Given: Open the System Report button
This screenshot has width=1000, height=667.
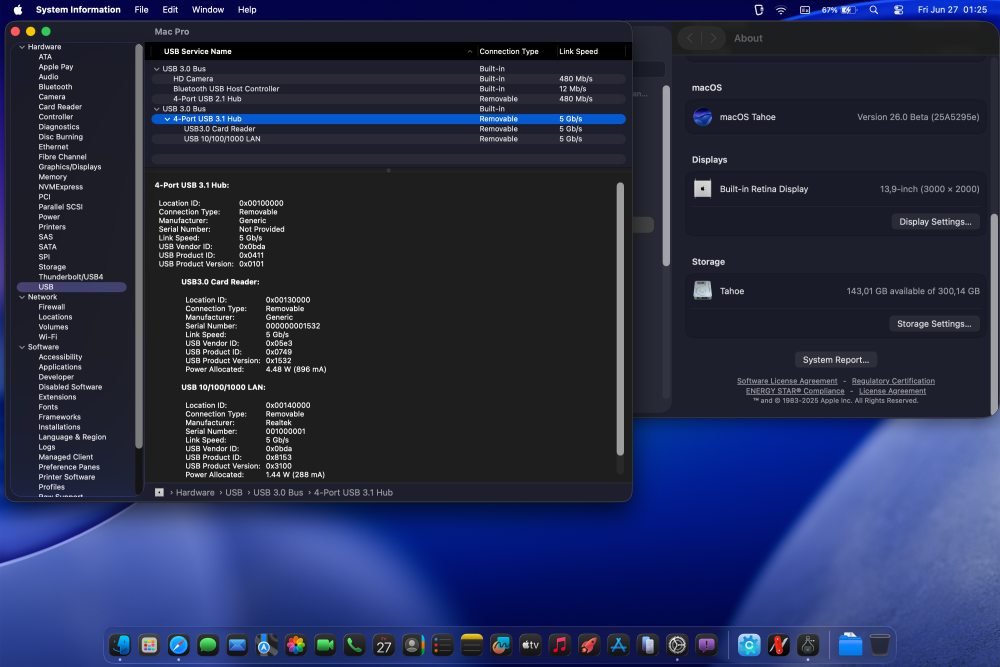Looking at the screenshot, I should [x=835, y=360].
